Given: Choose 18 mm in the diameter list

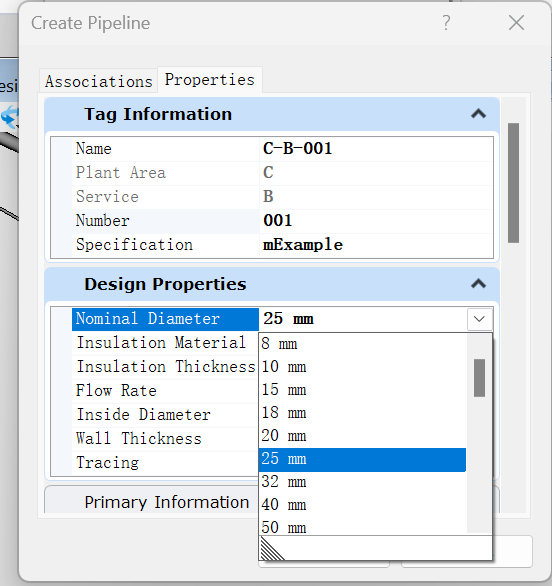Looking at the screenshot, I should pyautogui.click(x=363, y=413).
